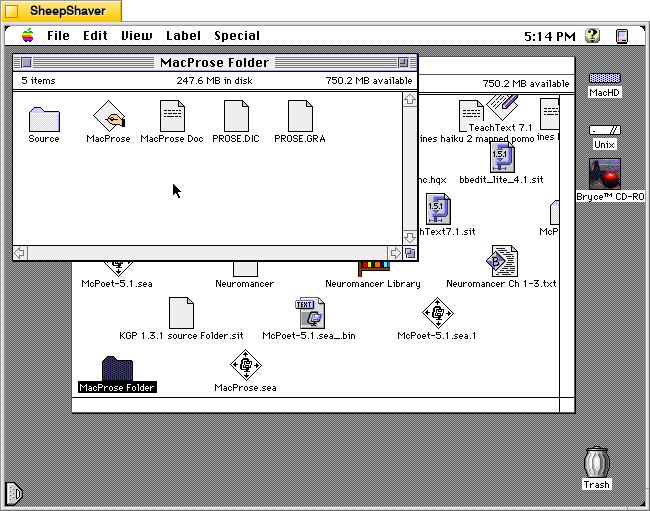The image size is (650, 511).
Task: Click the up scroll arrow in MacProse Folder
Action: click(x=410, y=99)
